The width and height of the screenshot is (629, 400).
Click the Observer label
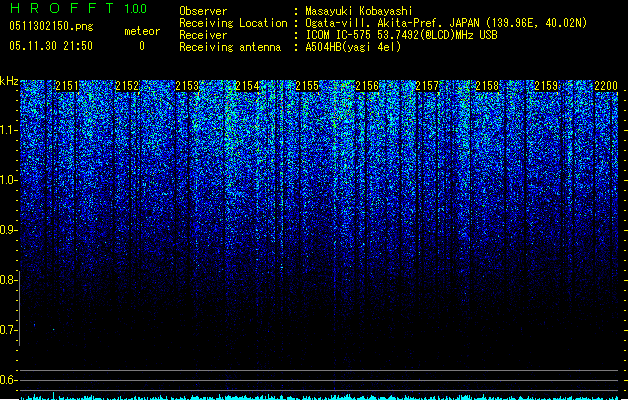pos(203,11)
